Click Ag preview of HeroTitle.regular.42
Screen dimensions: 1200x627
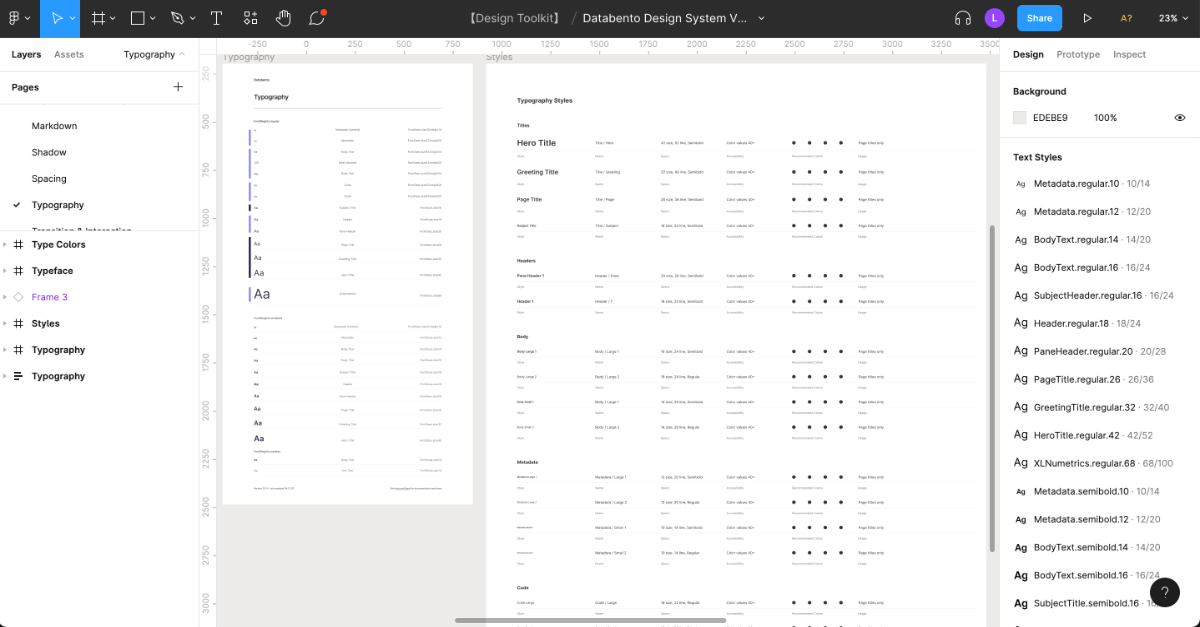[x=1021, y=435]
